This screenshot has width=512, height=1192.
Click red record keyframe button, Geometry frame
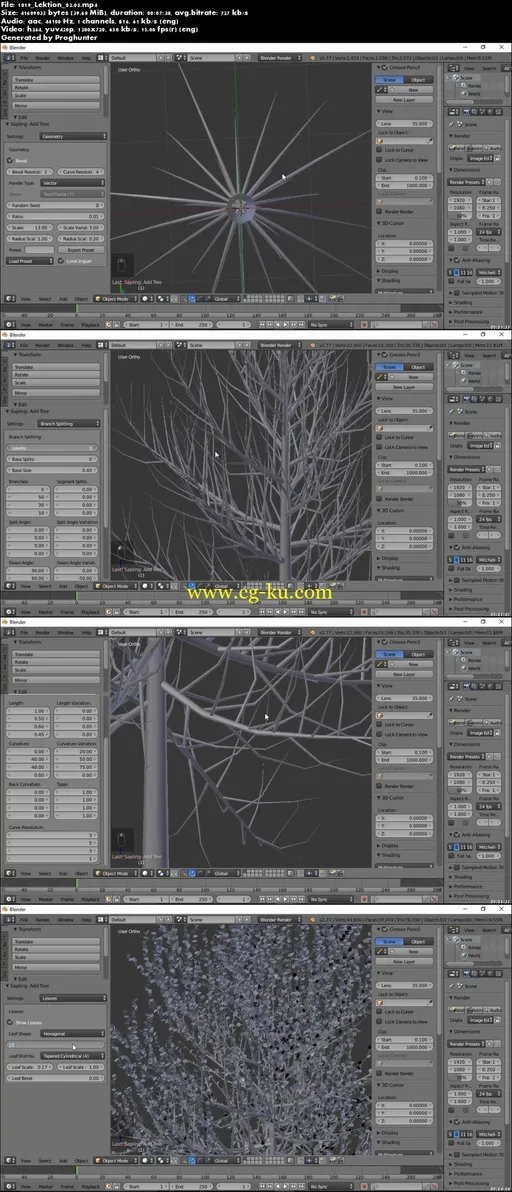(x=364, y=325)
